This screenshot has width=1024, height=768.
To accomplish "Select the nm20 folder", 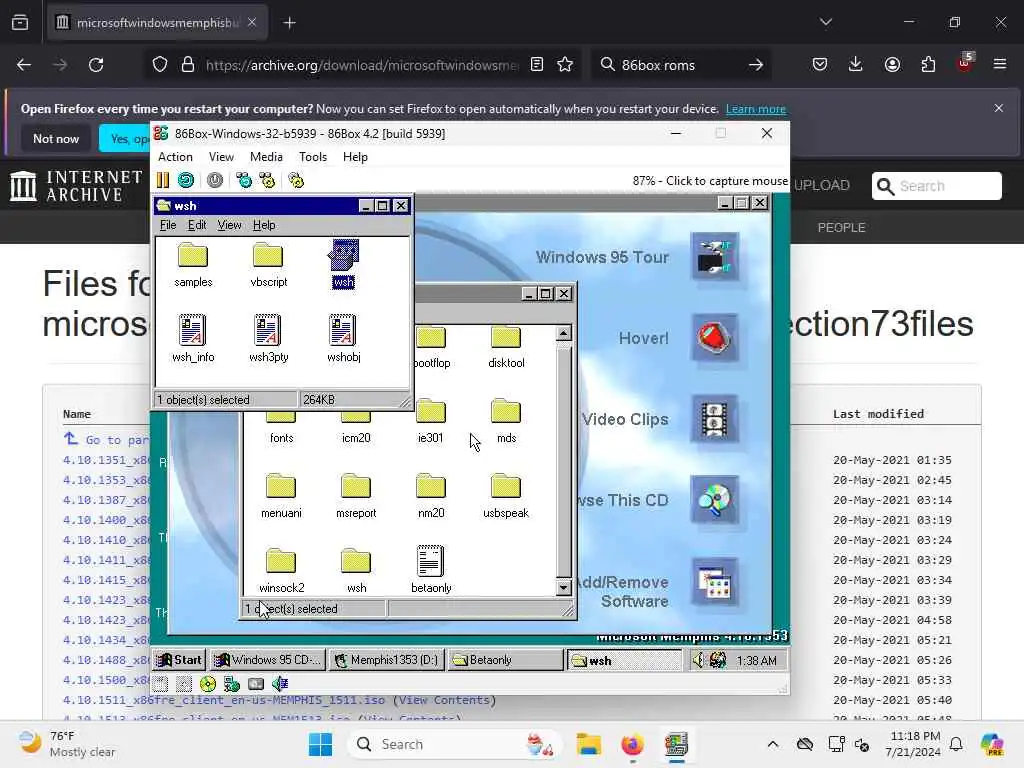I will pos(431,496).
